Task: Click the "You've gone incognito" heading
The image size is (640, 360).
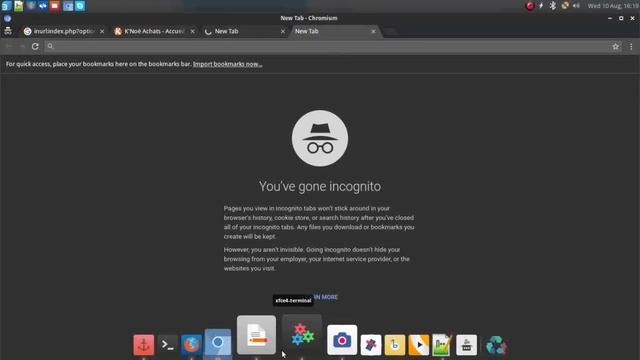Action: click(320, 187)
